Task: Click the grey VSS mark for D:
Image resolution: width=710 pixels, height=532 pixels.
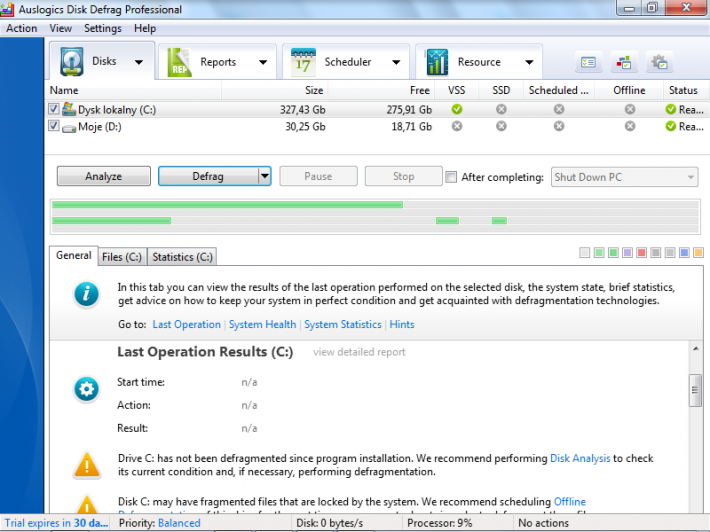Action: (x=457, y=126)
